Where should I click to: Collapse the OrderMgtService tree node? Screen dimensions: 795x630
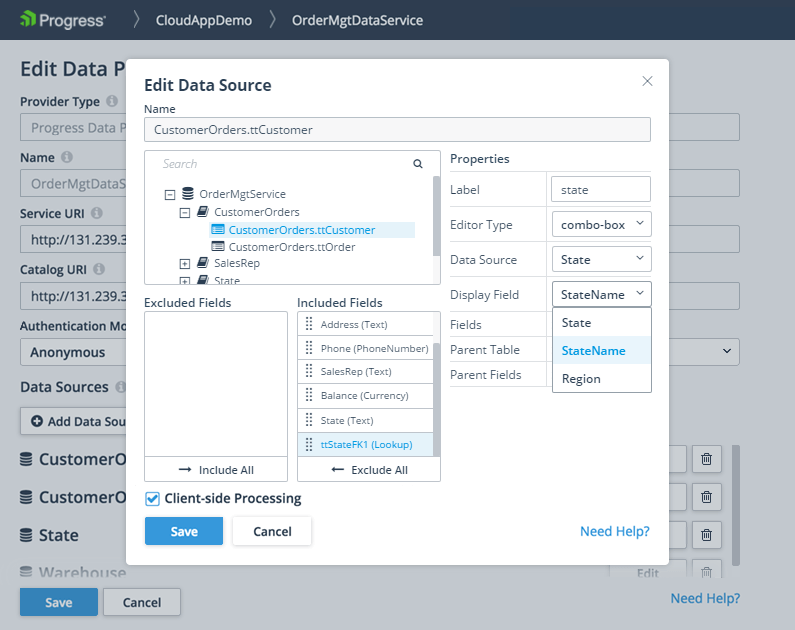point(170,195)
